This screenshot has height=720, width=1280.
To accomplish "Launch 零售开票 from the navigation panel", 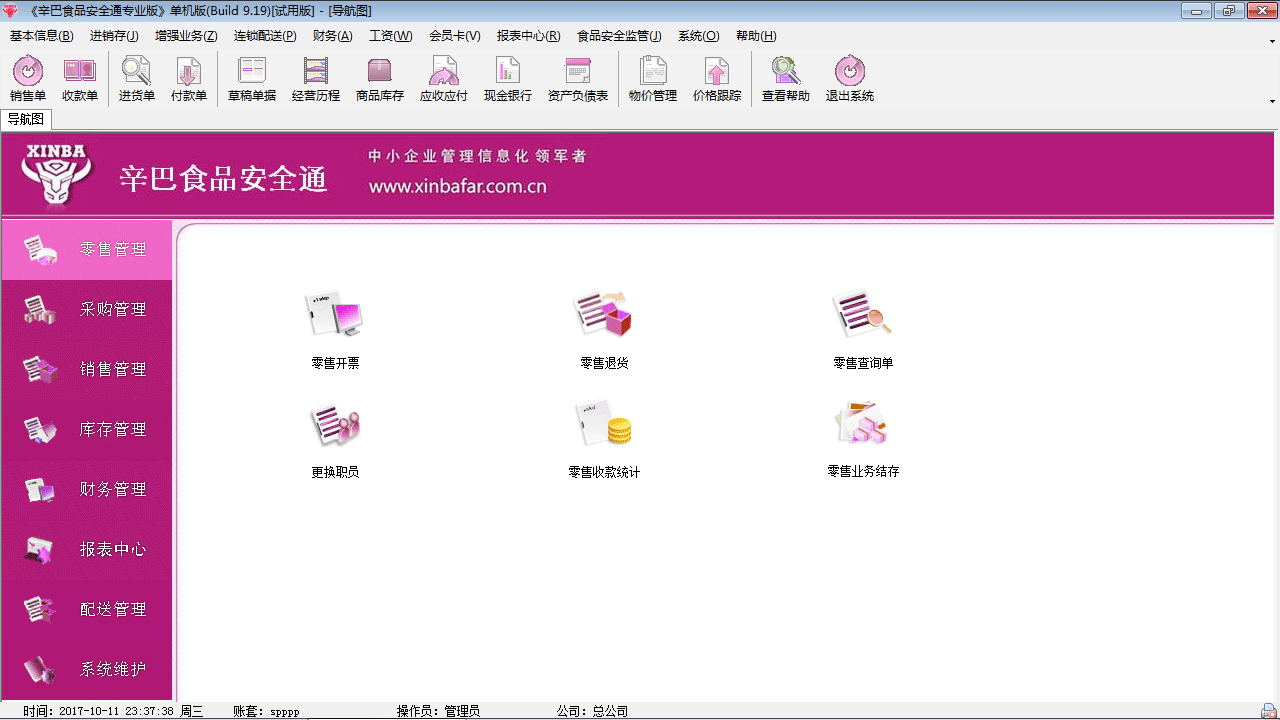I will point(335,329).
